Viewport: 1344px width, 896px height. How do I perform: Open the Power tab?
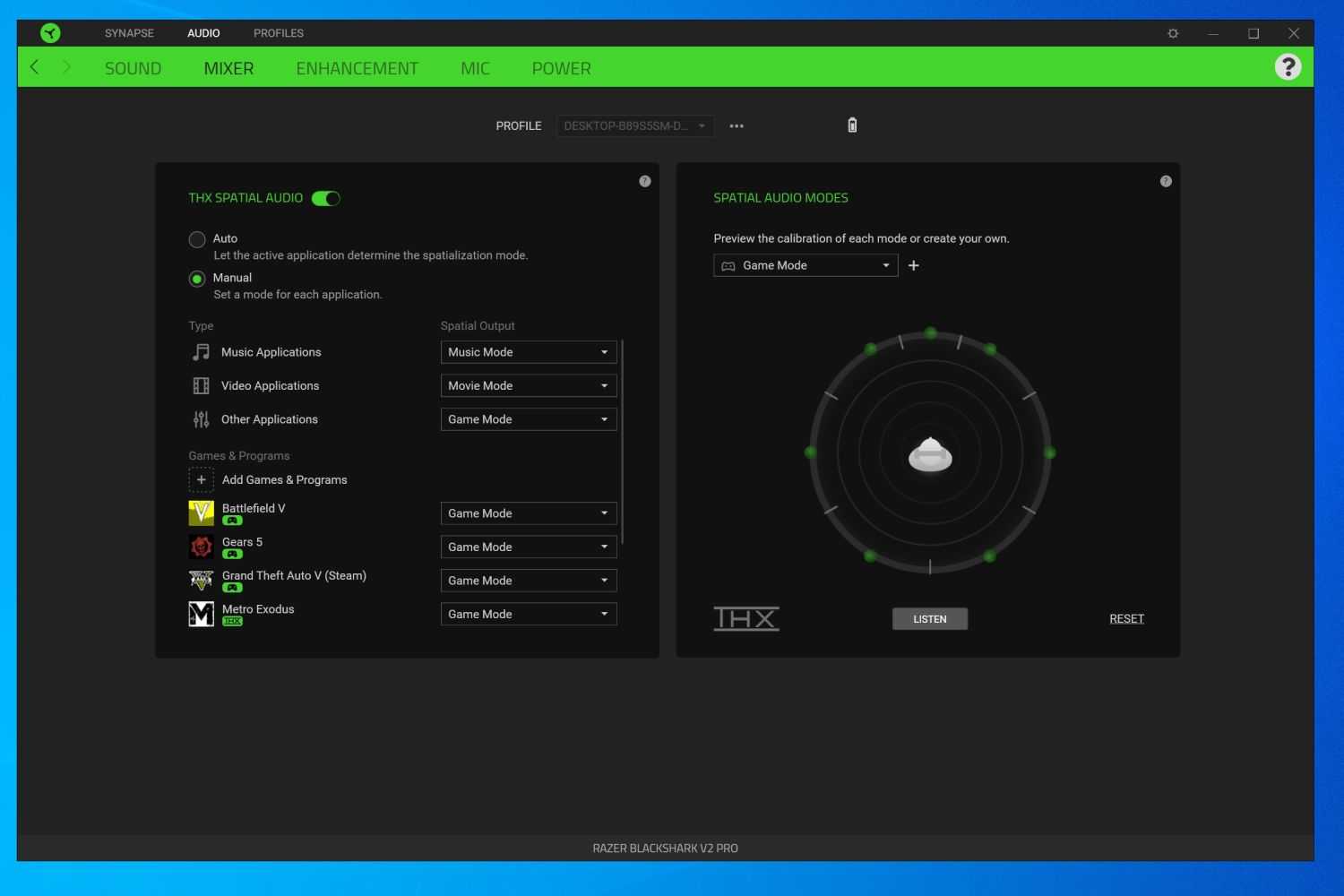click(561, 68)
